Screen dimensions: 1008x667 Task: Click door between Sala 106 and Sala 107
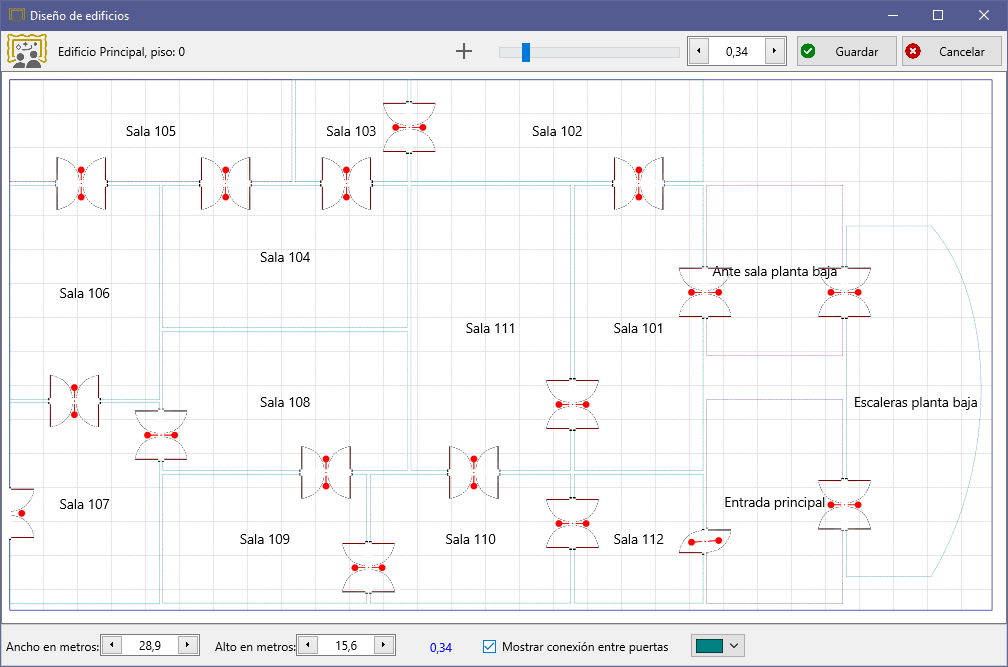(x=75, y=401)
